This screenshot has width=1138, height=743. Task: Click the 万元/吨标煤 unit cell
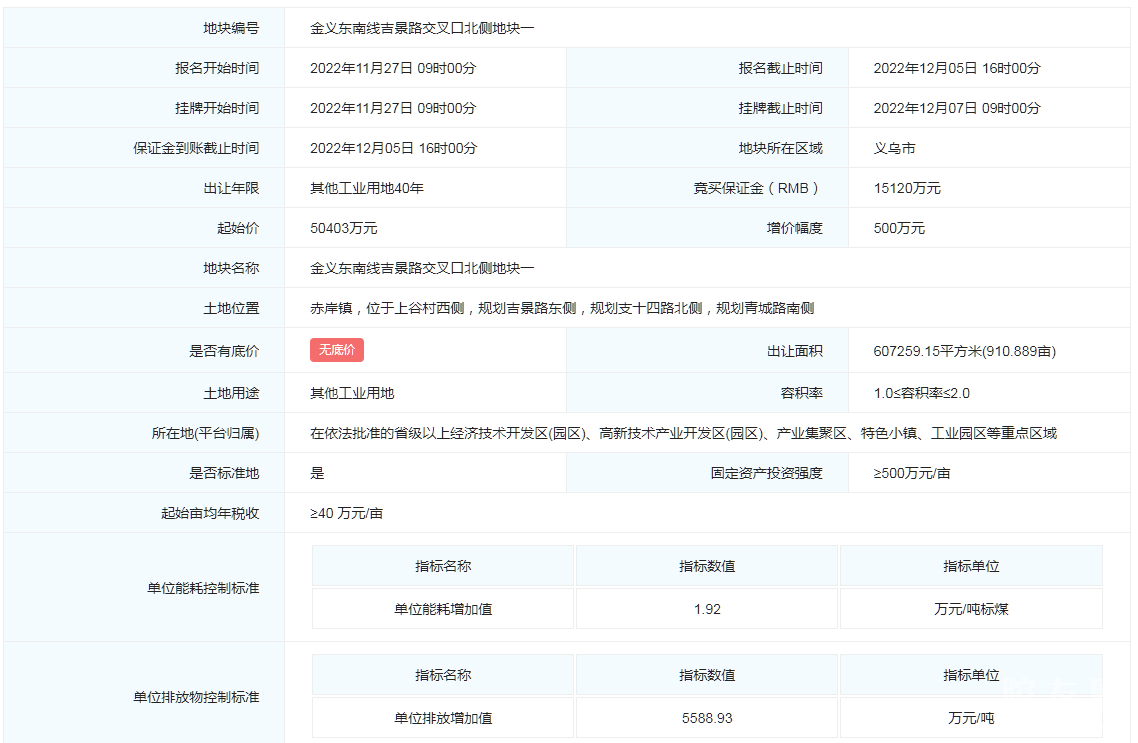point(970,609)
